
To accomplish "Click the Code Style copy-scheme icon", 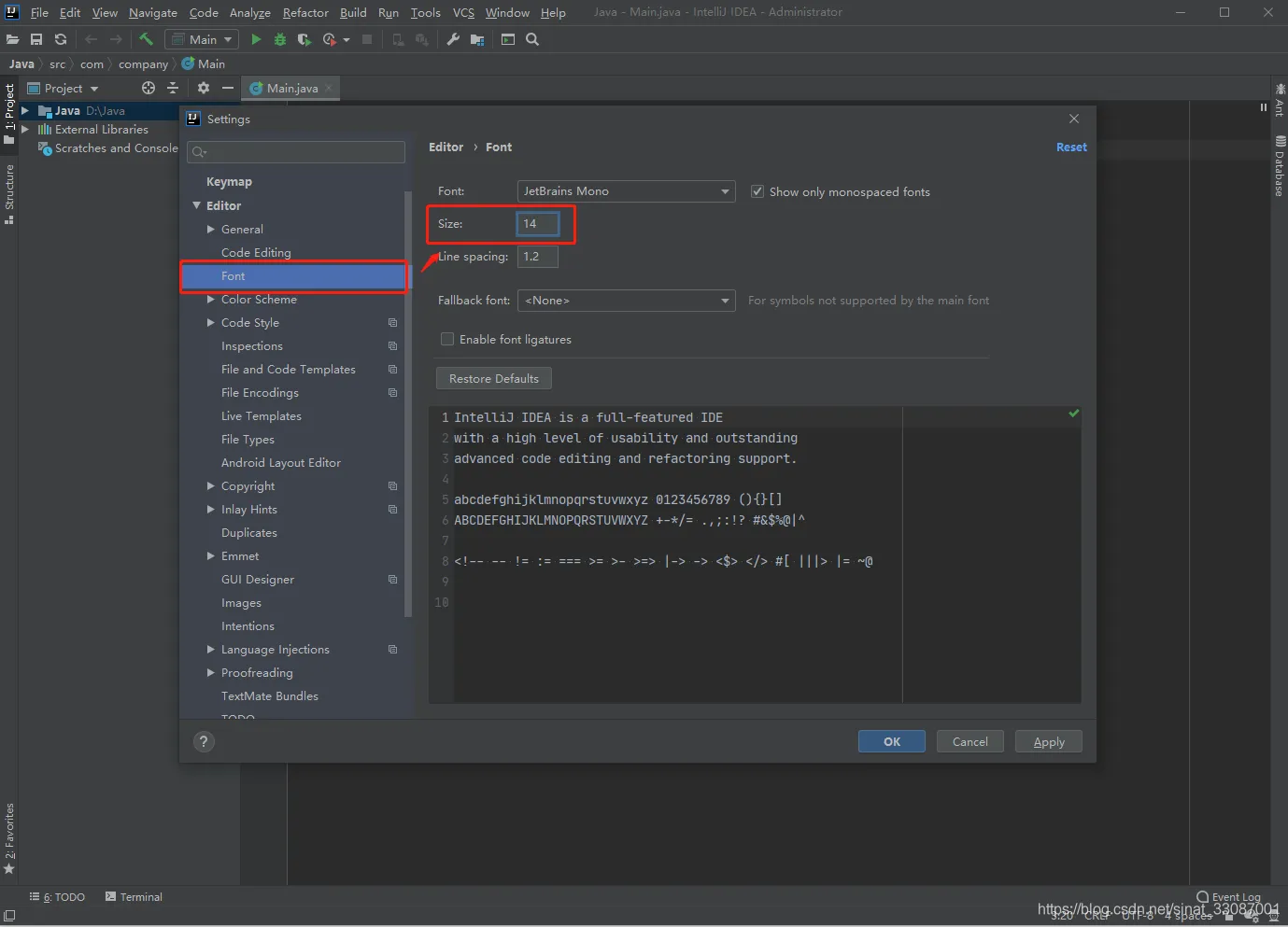I will (392, 323).
